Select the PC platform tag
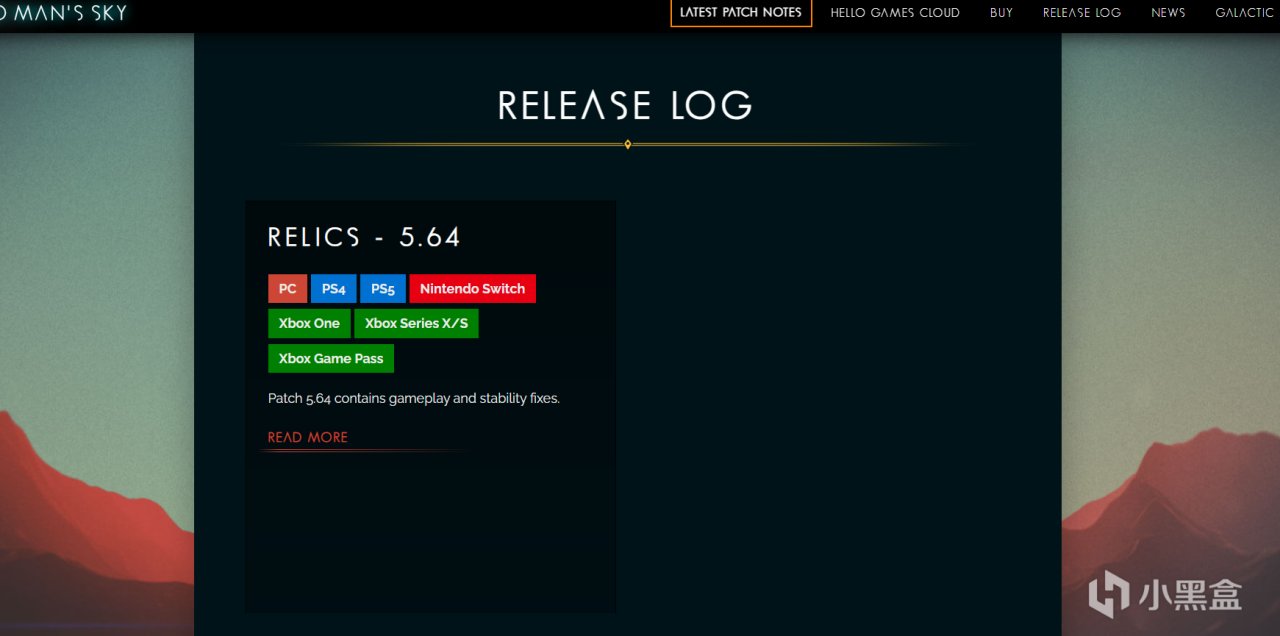 tap(287, 289)
